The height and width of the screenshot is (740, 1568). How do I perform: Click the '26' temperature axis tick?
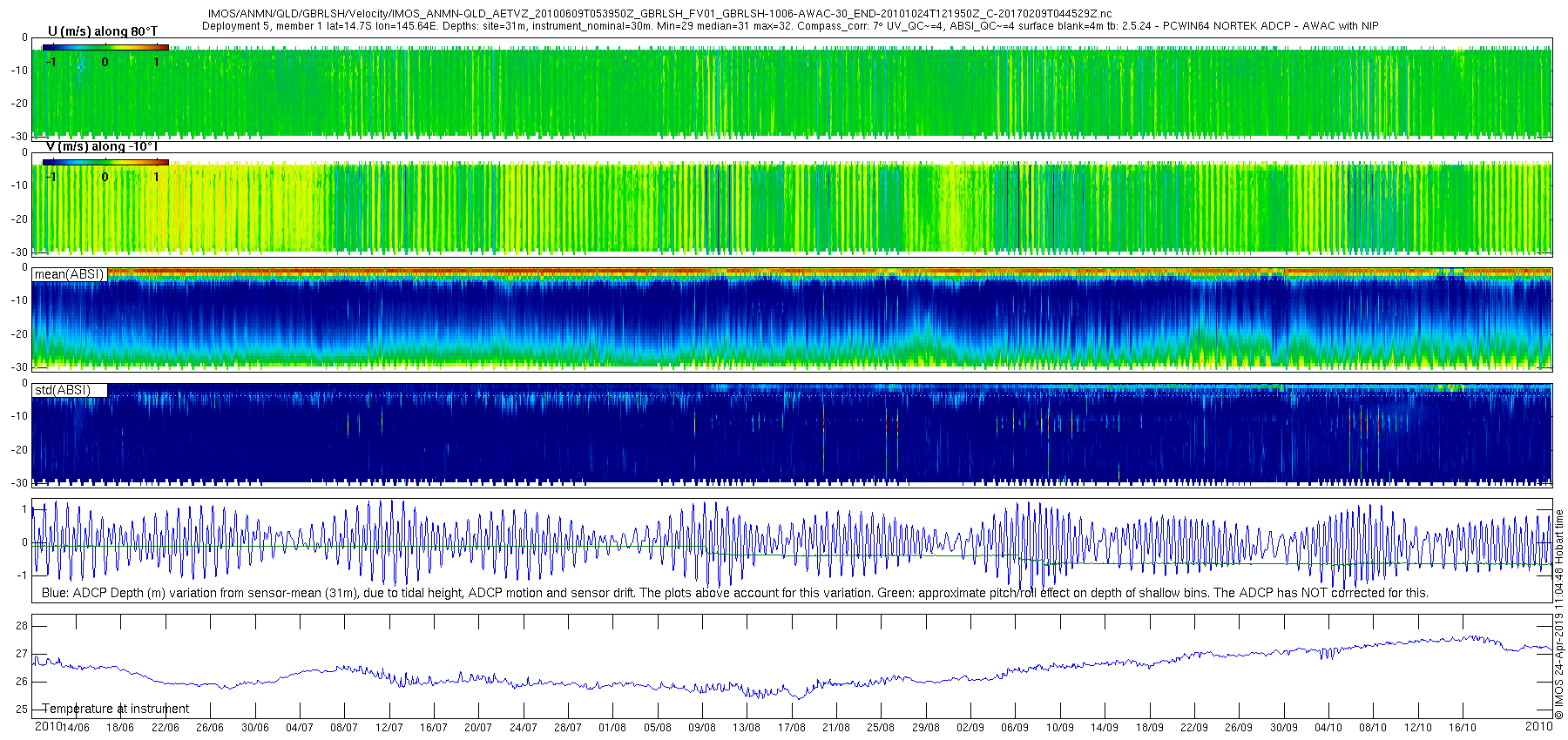(x=22, y=682)
